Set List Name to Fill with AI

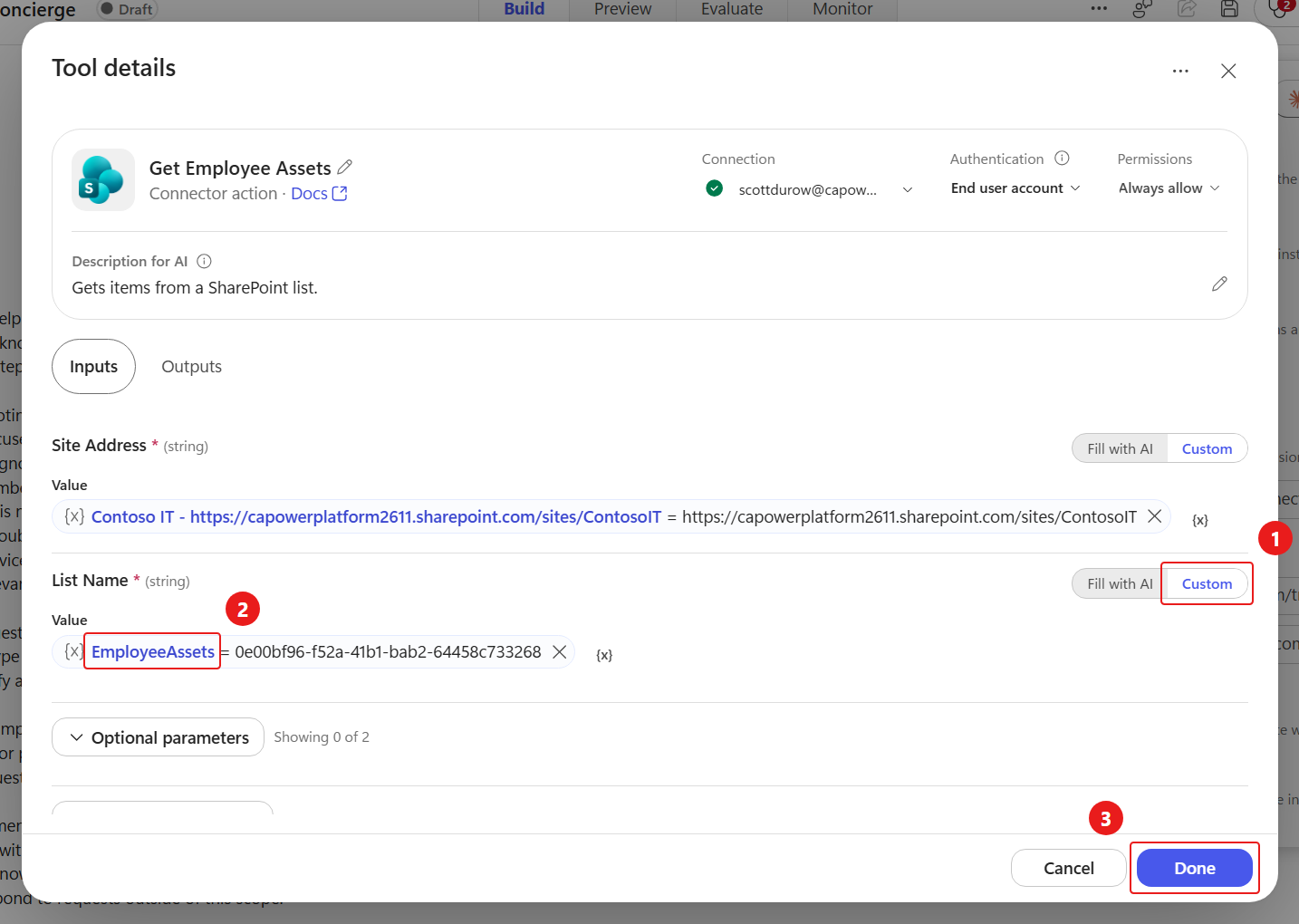(x=1120, y=583)
